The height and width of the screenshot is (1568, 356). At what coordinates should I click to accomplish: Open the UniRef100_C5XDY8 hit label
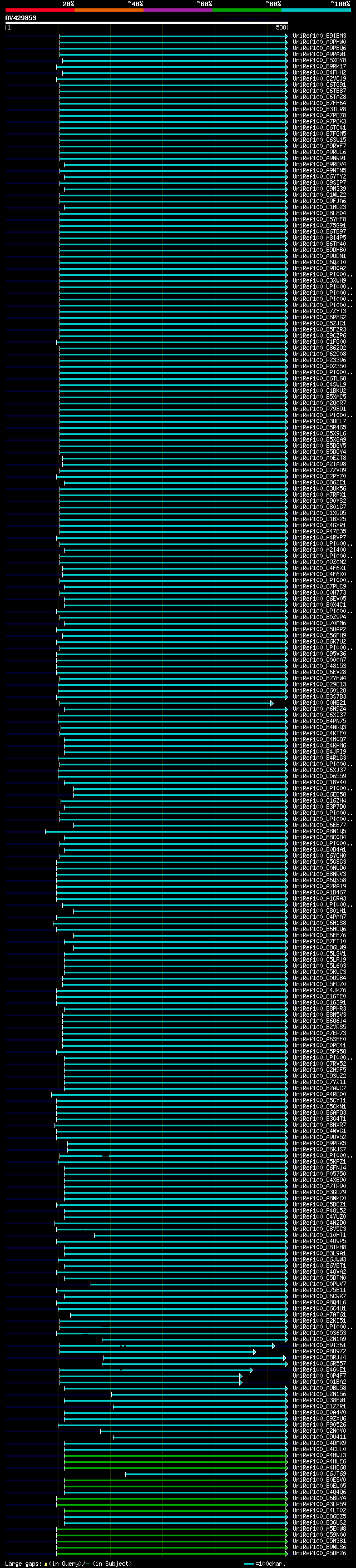coord(319,60)
